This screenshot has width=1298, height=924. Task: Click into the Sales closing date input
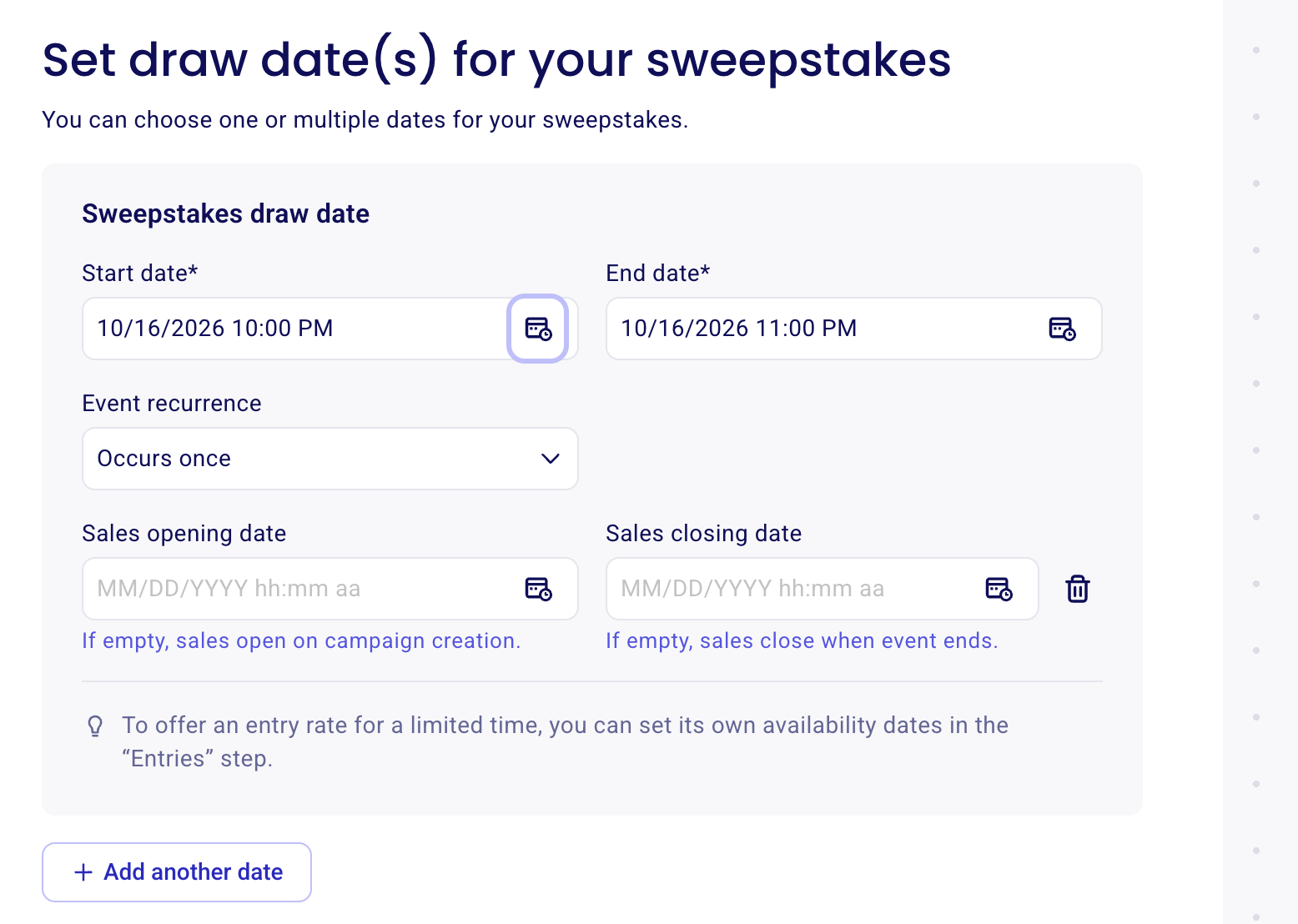823,589
